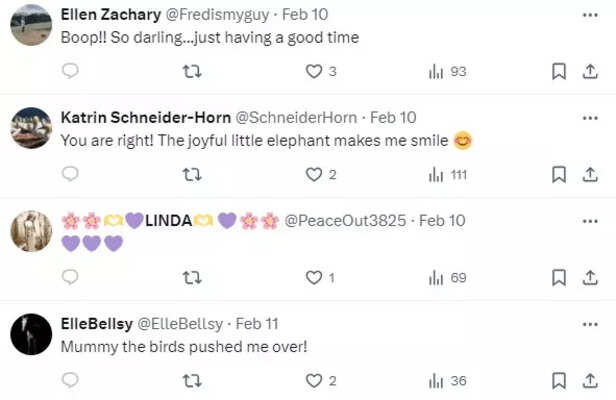Open more options on Ellen Zachary's tweet
The height and width of the screenshot is (400, 616).
(x=589, y=14)
